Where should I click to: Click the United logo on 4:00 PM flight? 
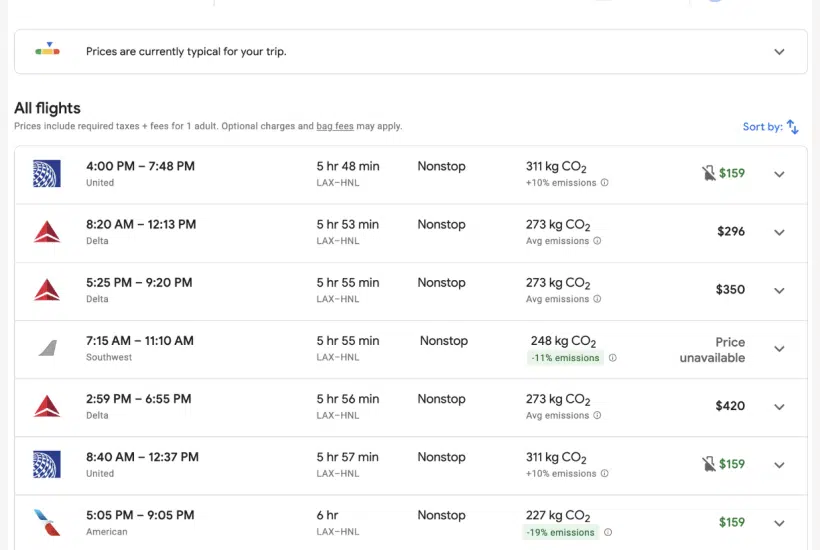pyautogui.click(x=46, y=174)
